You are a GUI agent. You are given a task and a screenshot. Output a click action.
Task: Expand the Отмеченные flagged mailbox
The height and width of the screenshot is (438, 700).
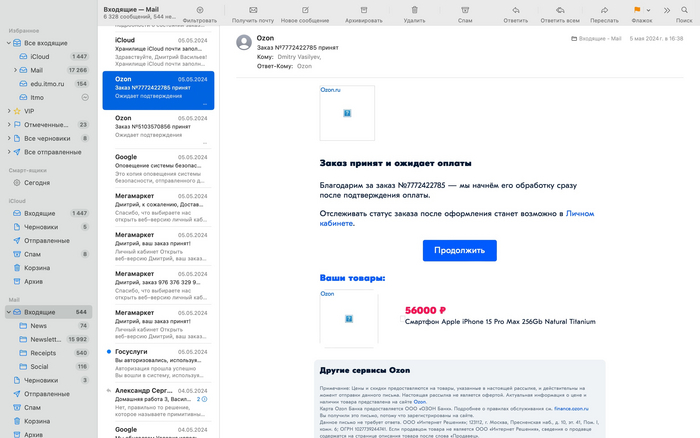pos(8,125)
